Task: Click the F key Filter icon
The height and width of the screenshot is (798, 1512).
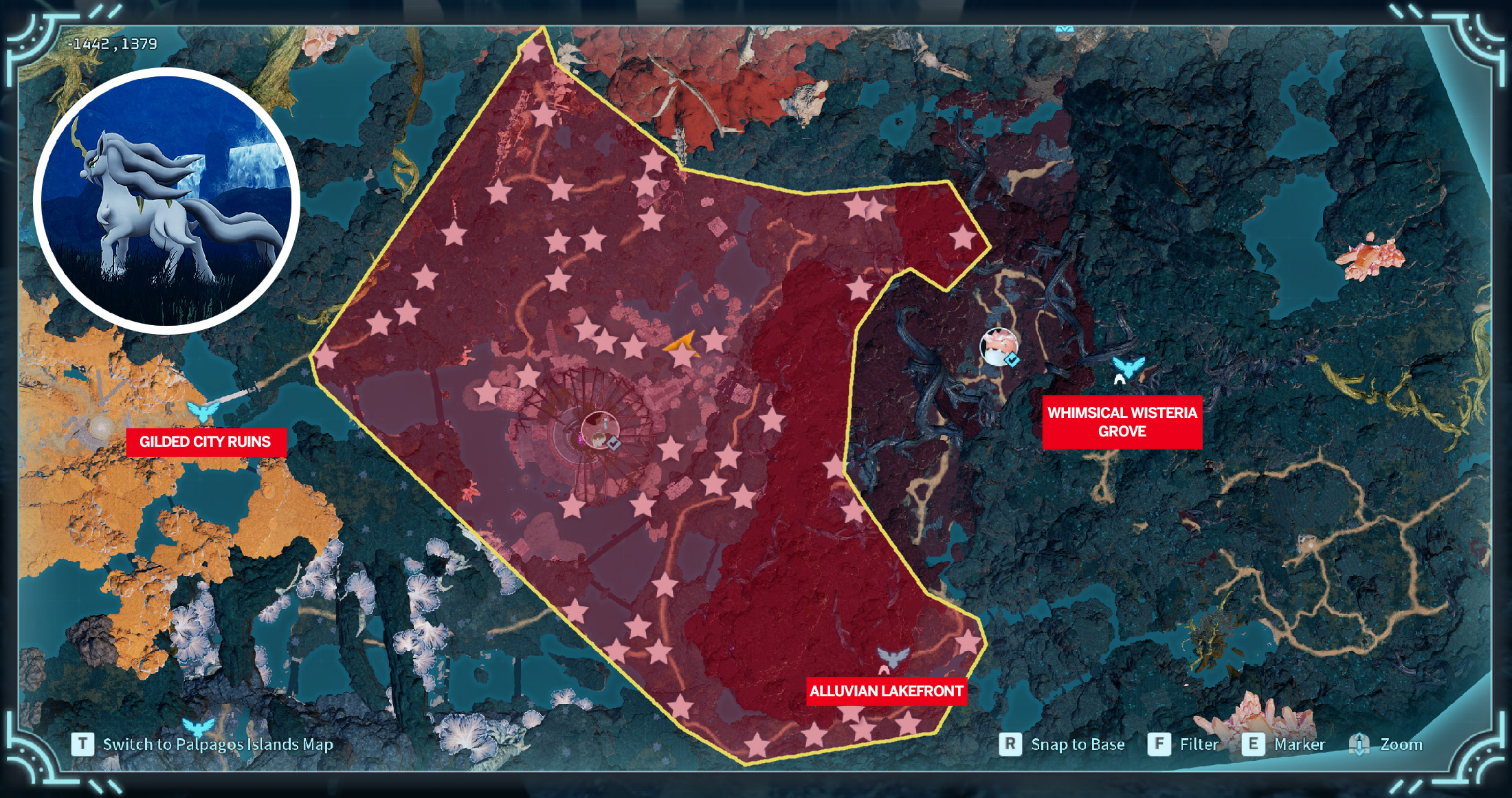Action: coord(1159,744)
